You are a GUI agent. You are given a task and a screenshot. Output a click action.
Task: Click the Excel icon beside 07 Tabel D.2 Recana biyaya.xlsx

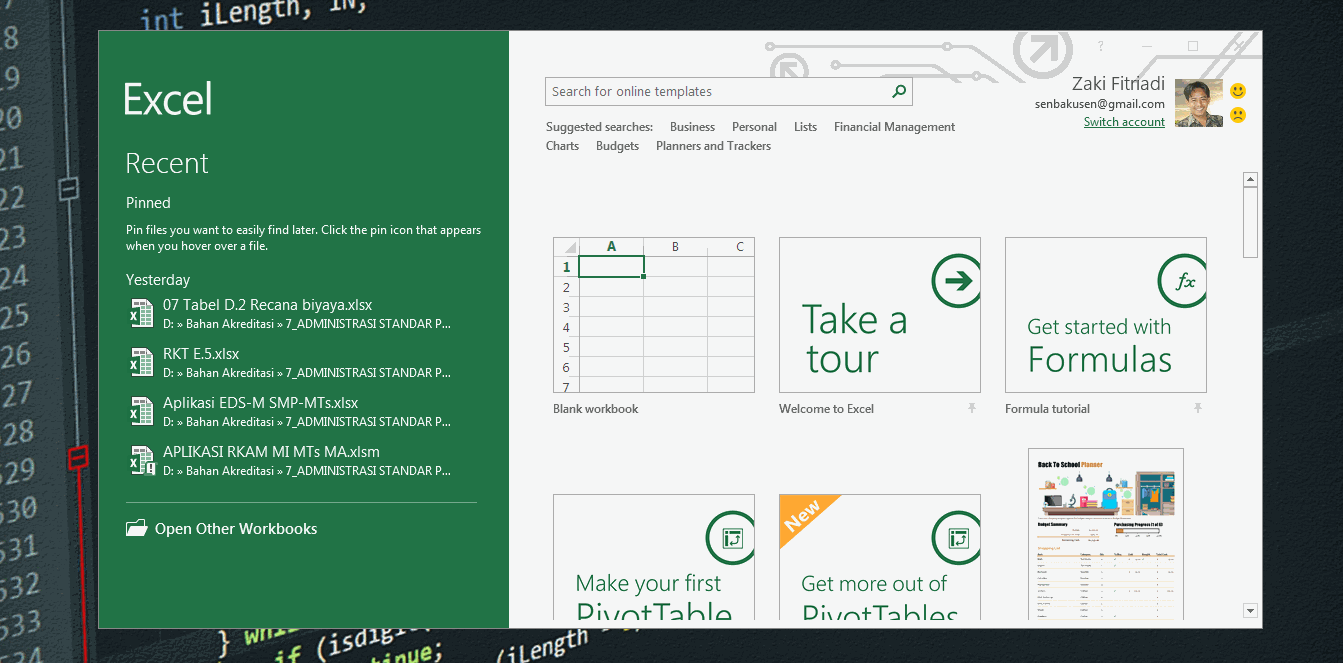pos(141,313)
